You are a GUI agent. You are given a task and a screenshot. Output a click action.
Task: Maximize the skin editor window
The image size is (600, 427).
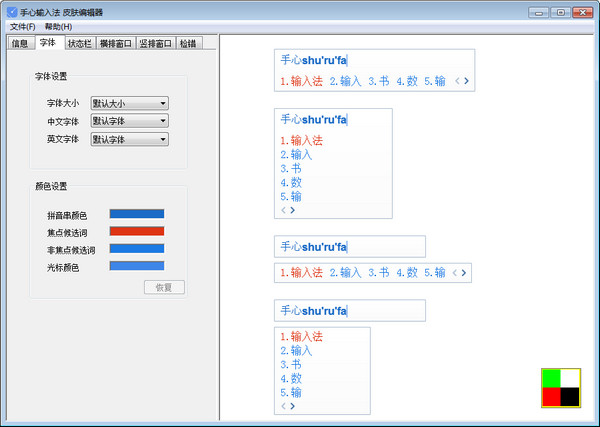561,13
